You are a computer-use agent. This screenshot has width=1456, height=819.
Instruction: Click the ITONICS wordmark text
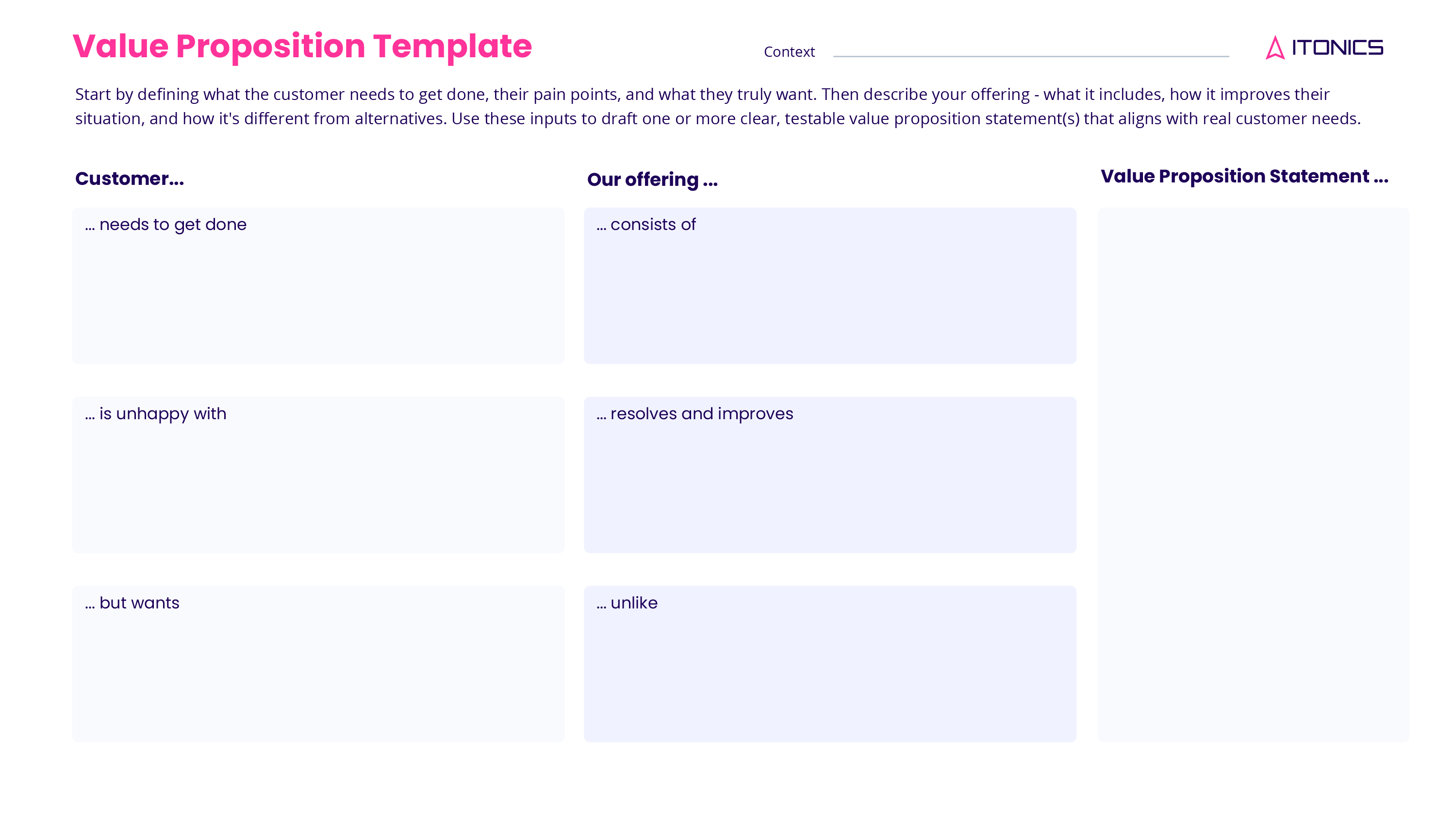[x=1337, y=48]
